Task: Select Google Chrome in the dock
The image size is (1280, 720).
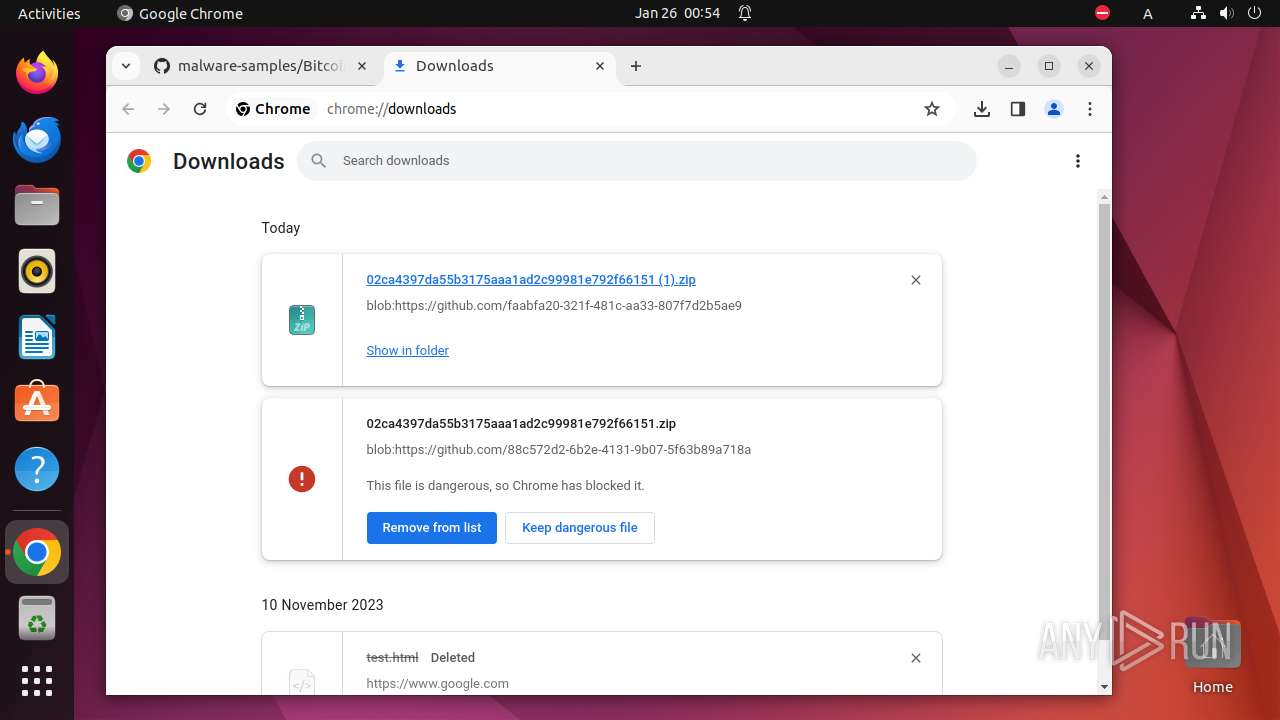Action: coord(37,552)
